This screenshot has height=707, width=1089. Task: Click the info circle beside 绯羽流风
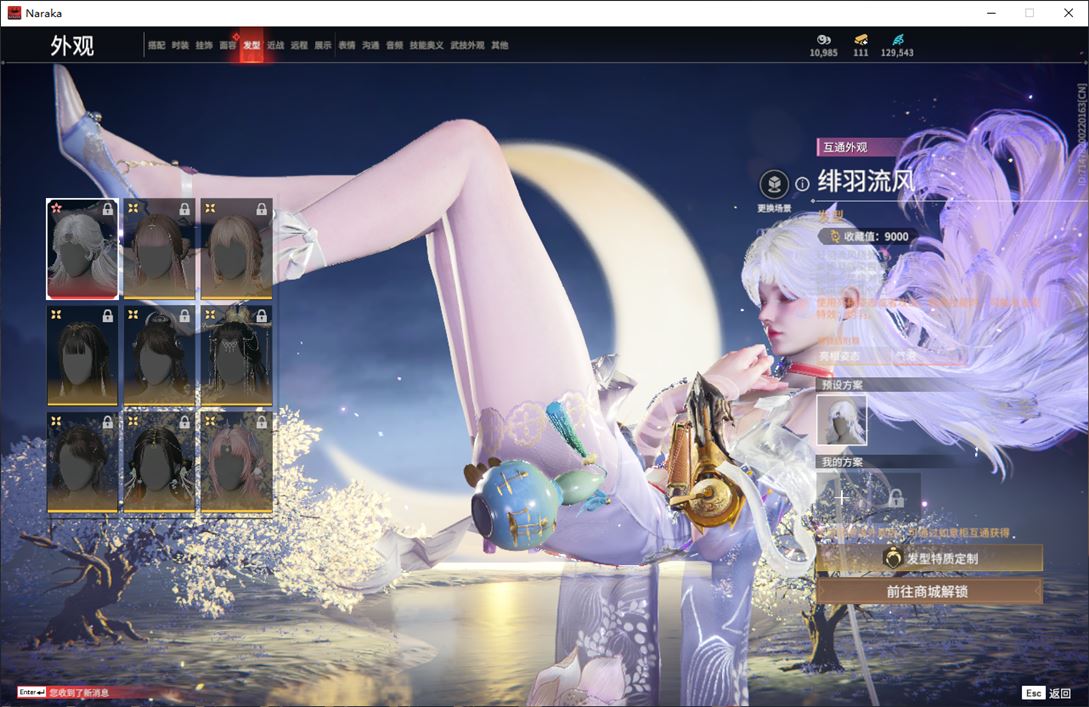point(802,184)
